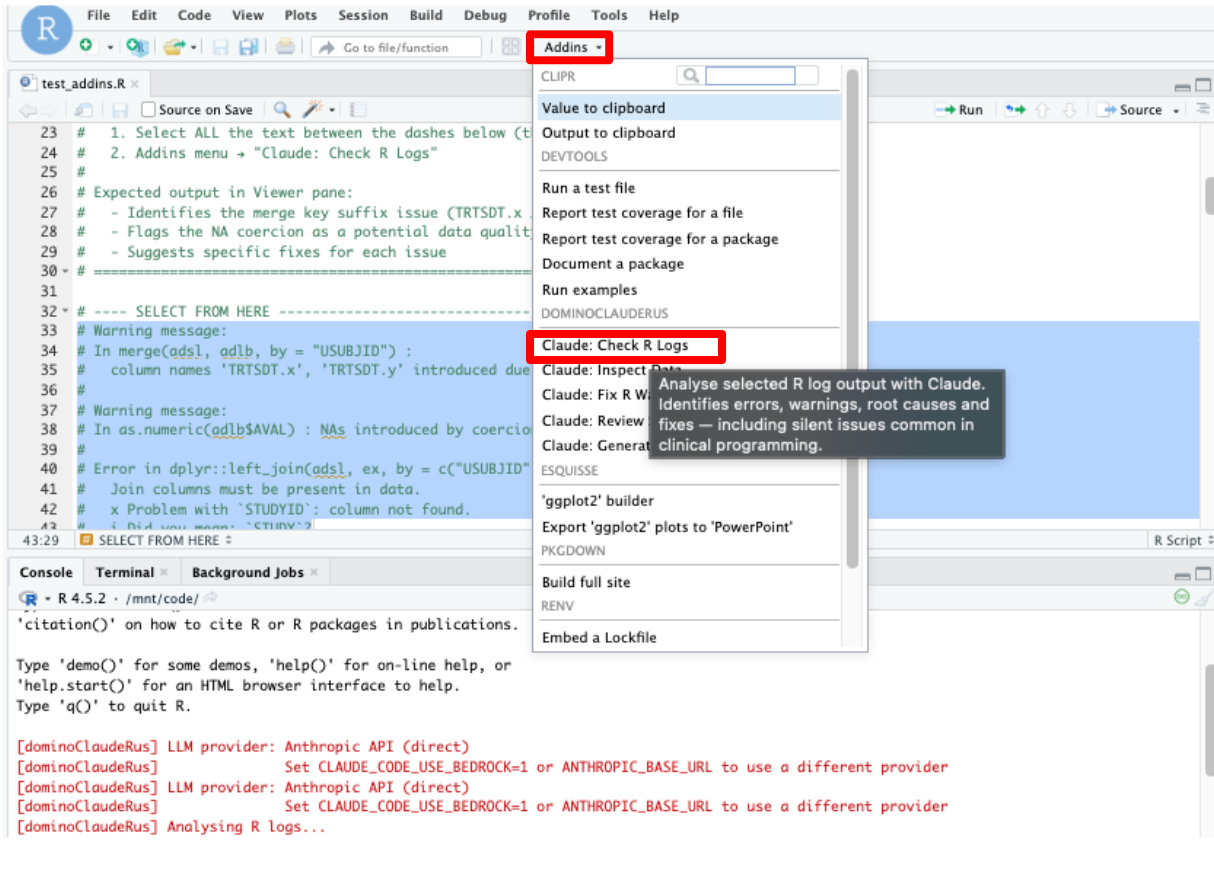Open the Debug menu

(x=485, y=15)
